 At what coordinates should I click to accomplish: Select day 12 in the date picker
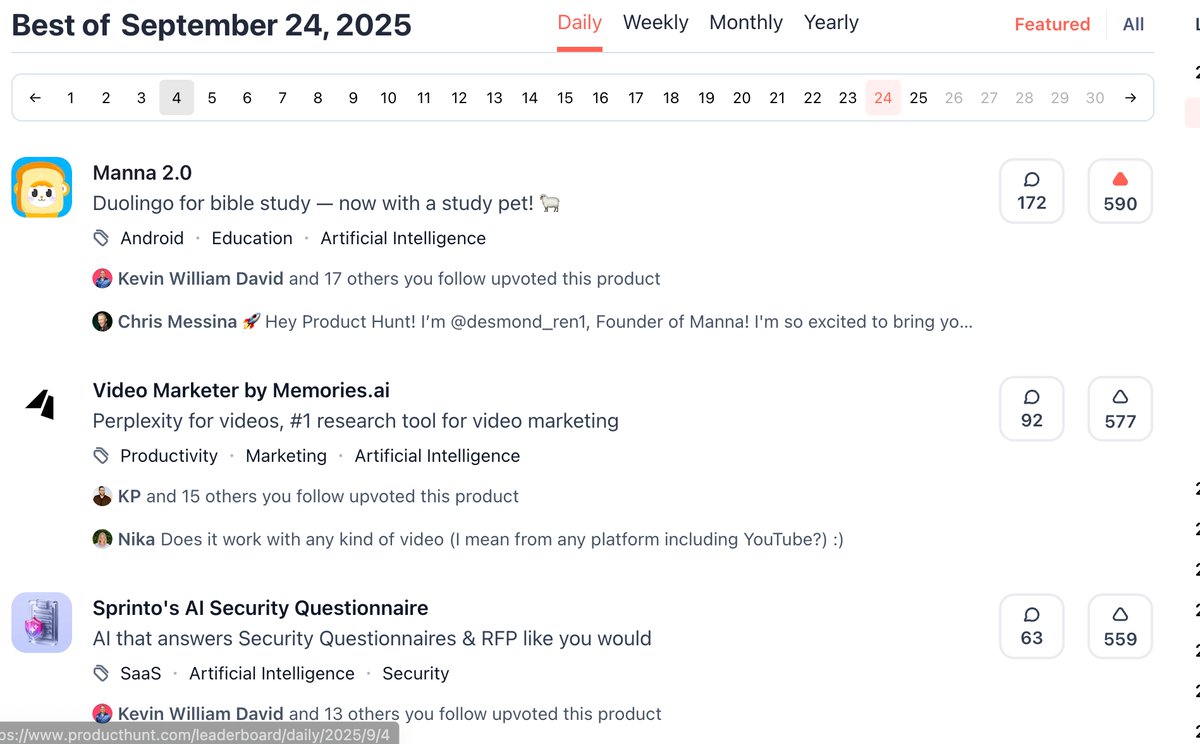pyautogui.click(x=459, y=97)
